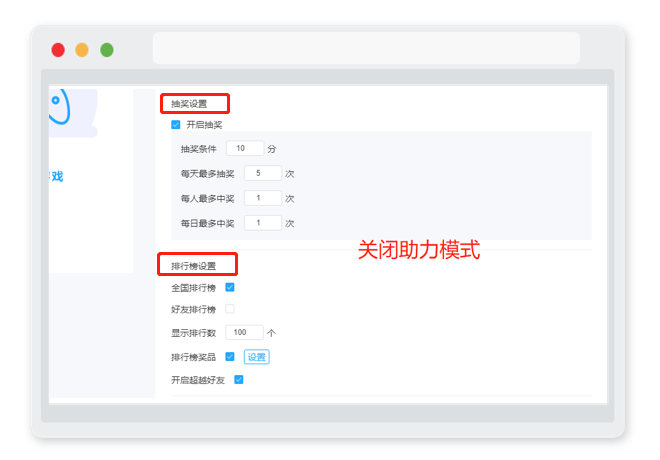
Task: Focus the 每天最多抽奖 input field
Action: pyautogui.click(x=263, y=173)
